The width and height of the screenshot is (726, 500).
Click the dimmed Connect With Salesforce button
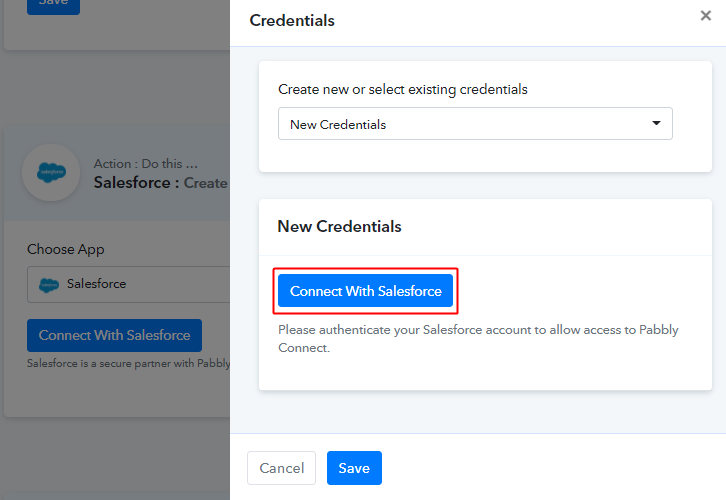click(114, 335)
